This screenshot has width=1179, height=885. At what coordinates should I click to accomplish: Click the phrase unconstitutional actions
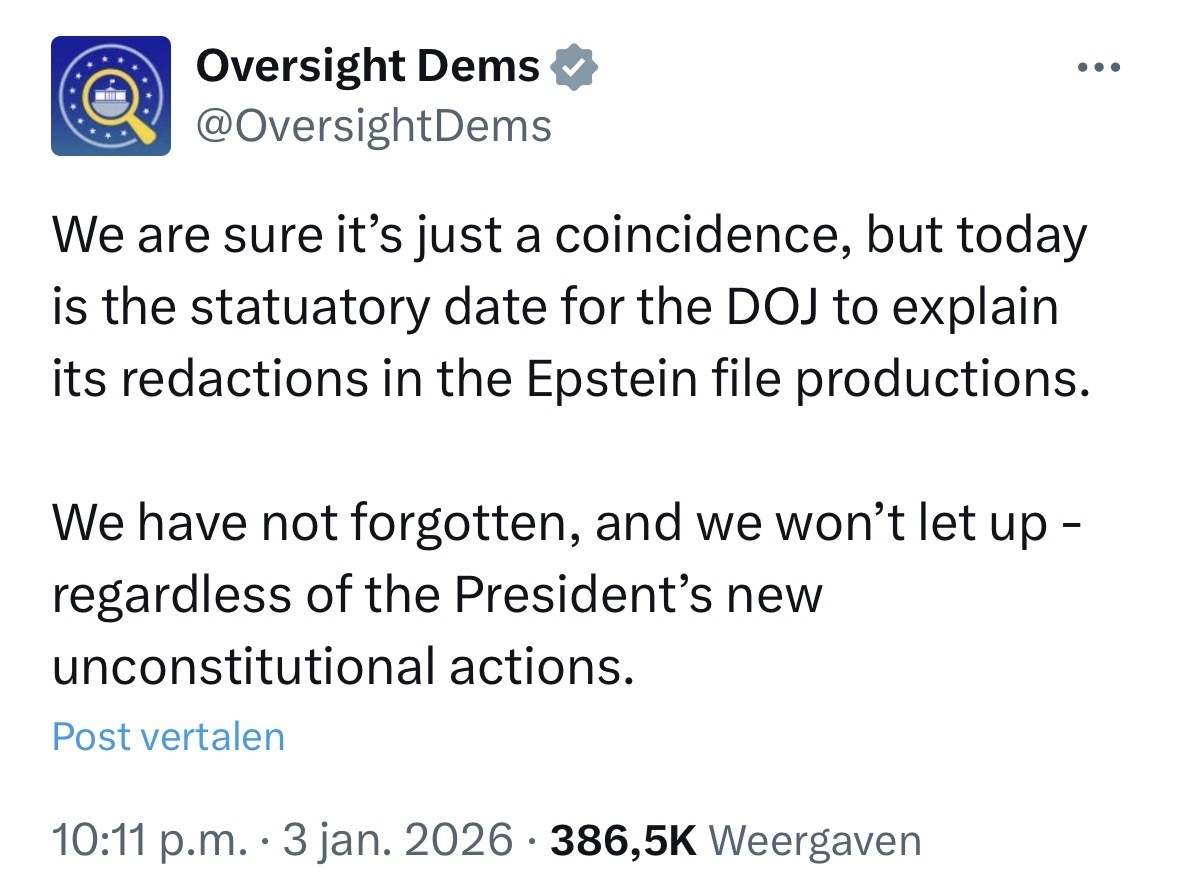(342, 665)
